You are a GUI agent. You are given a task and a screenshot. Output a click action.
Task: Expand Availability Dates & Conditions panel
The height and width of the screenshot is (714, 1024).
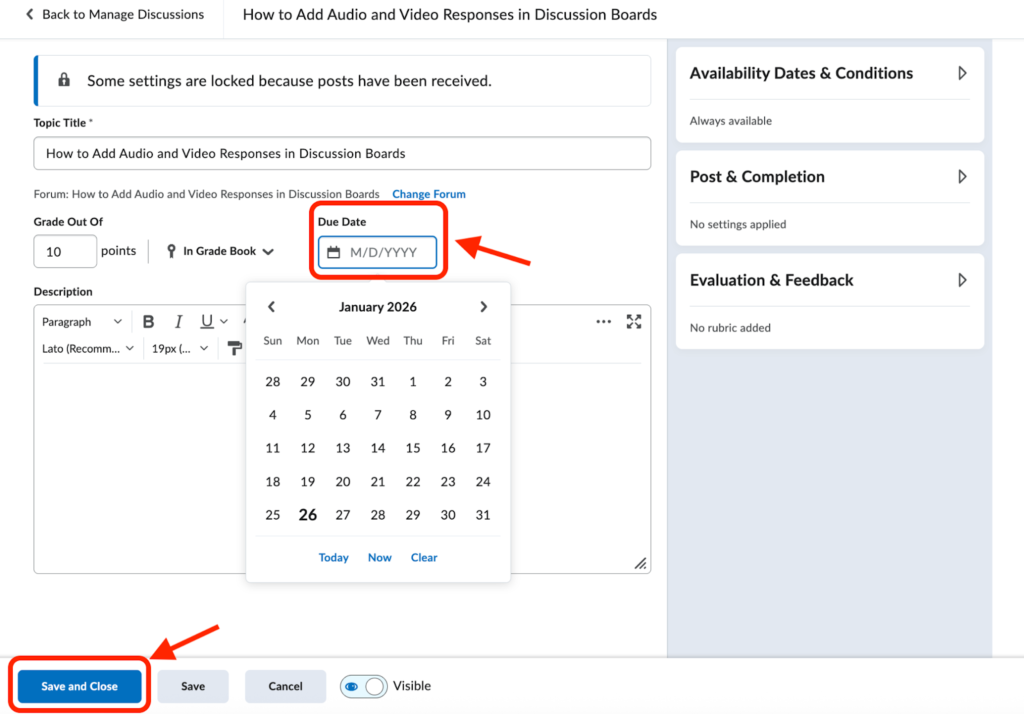[962, 73]
